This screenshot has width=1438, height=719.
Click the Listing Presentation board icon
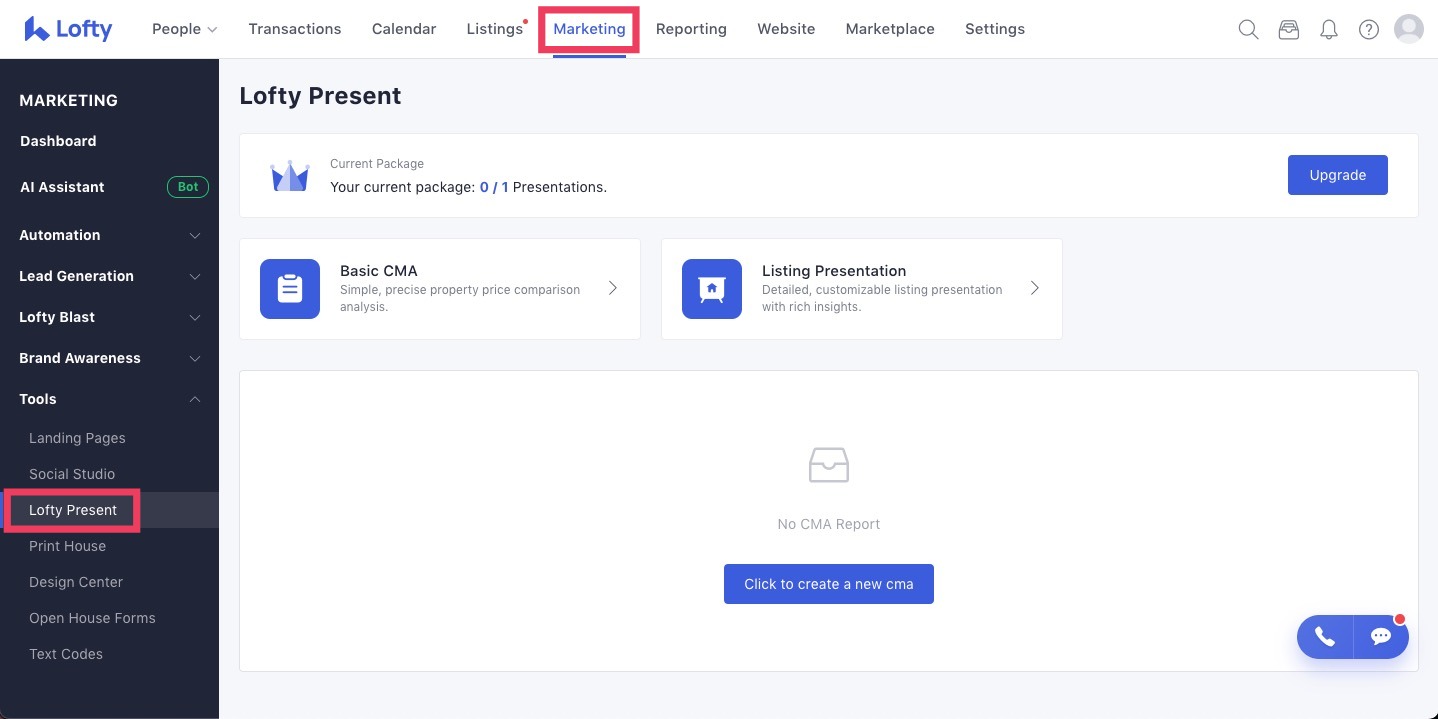712,289
